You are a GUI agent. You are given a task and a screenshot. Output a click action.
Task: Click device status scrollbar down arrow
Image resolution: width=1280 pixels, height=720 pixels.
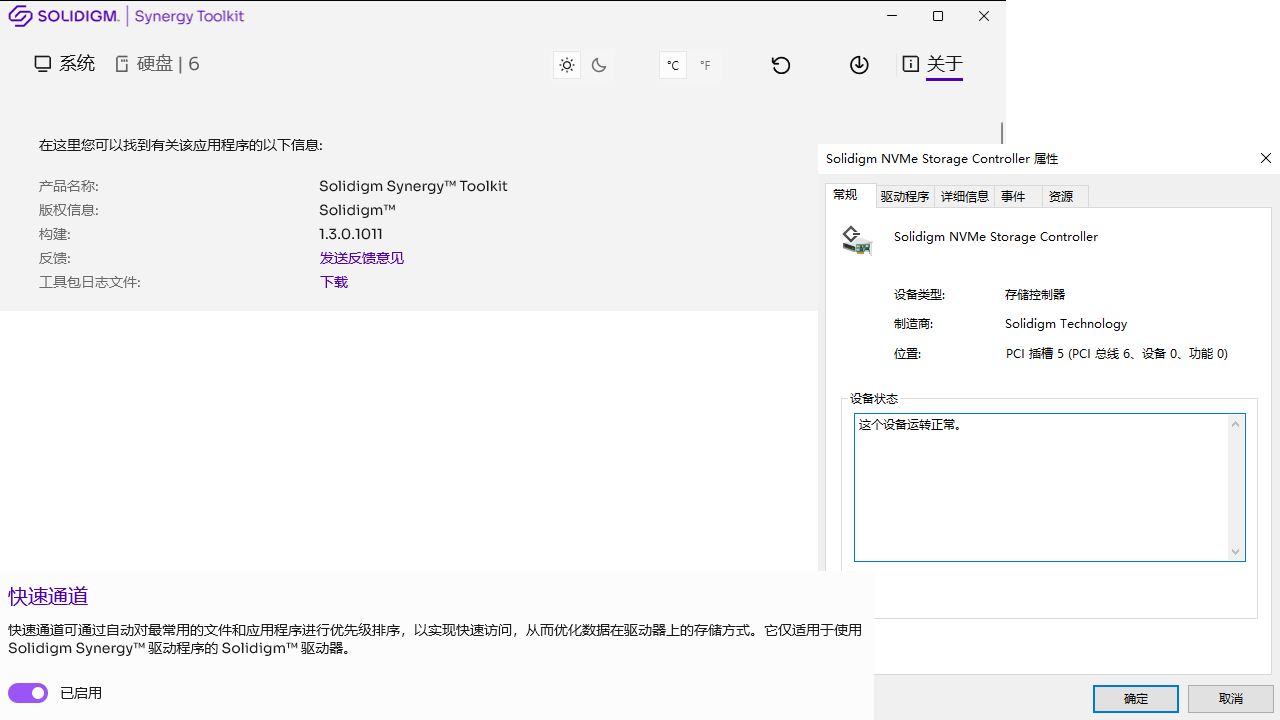click(x=1236, y=551)
